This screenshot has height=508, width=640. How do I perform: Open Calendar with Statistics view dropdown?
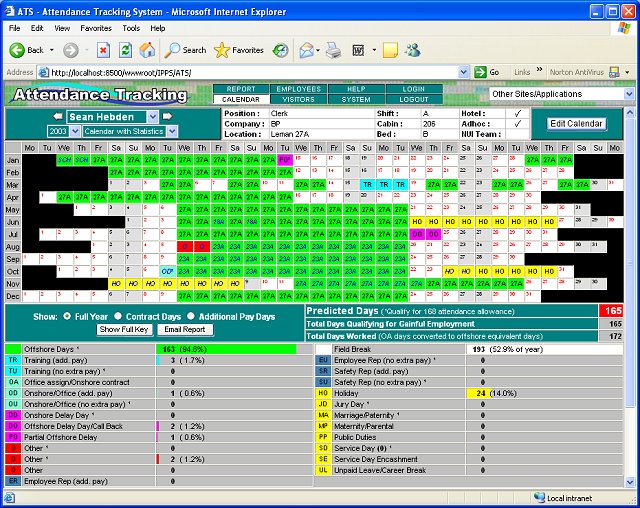point(172,131)
